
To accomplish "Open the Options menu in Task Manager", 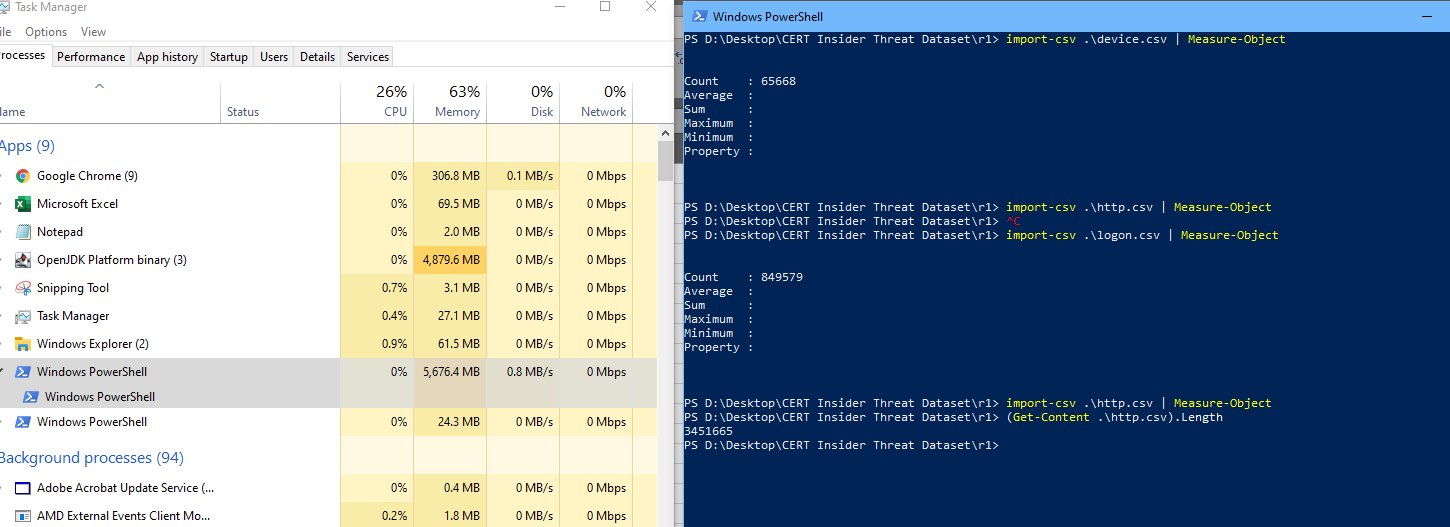I will coord(46,32).
